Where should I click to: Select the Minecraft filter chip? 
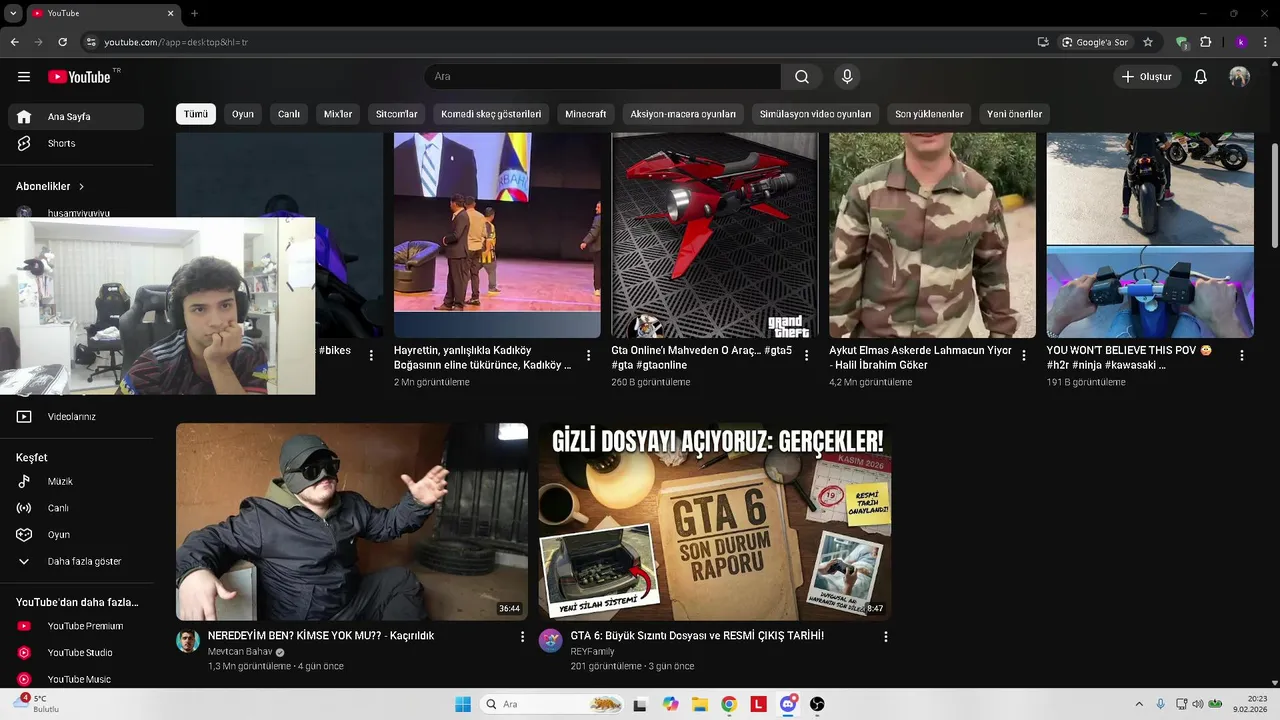pos(586,114)
